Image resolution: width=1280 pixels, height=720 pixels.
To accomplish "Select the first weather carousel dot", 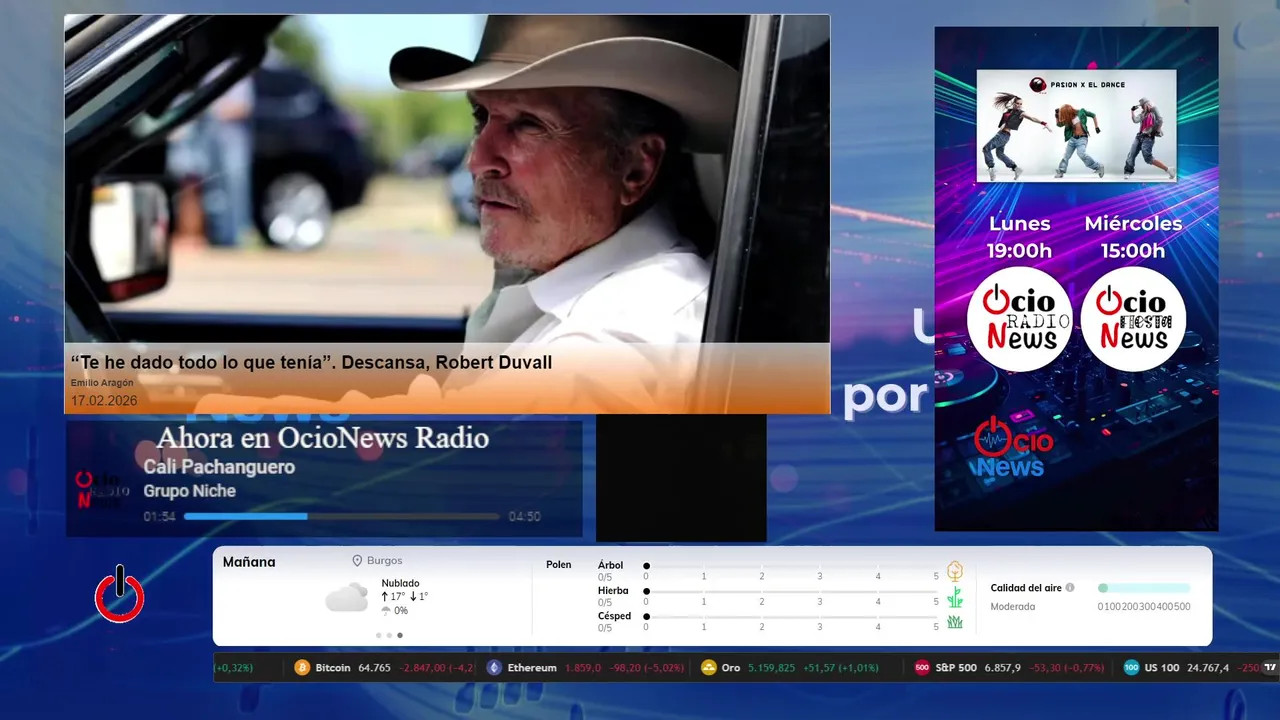I will click(x=379, y=635).
